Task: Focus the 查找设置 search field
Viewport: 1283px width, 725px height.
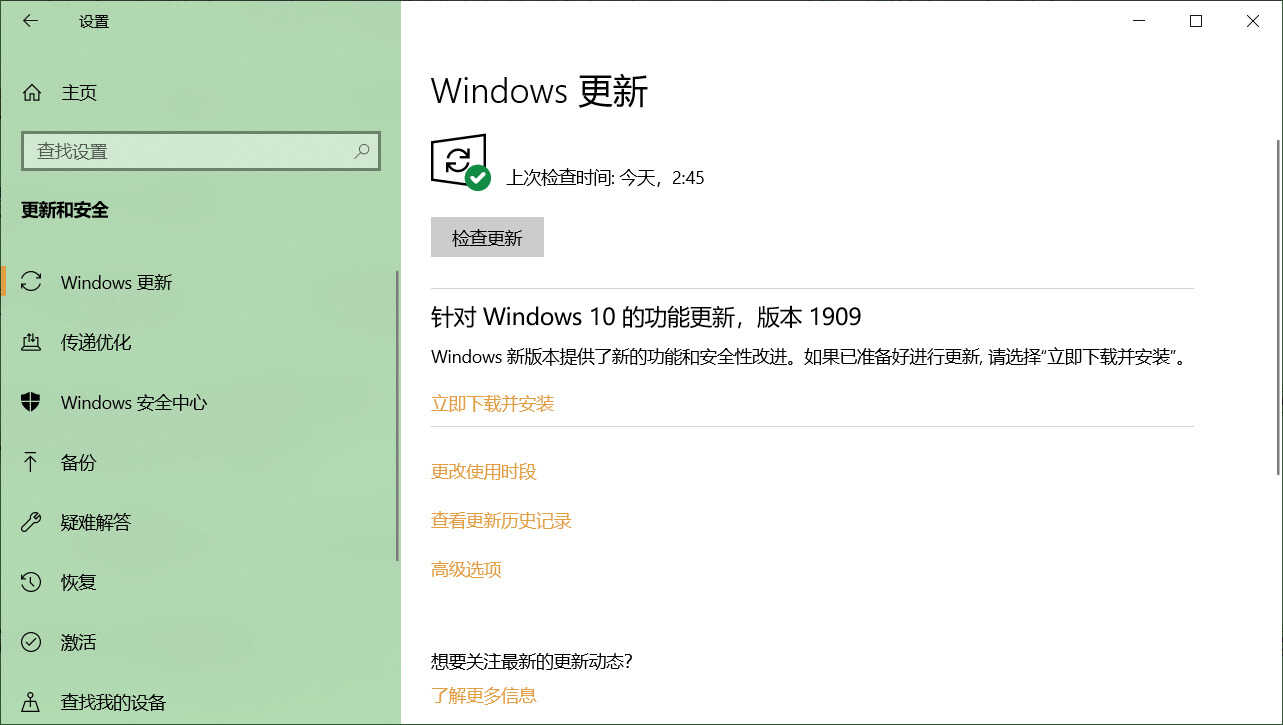Action: click(x=201, y=151)
